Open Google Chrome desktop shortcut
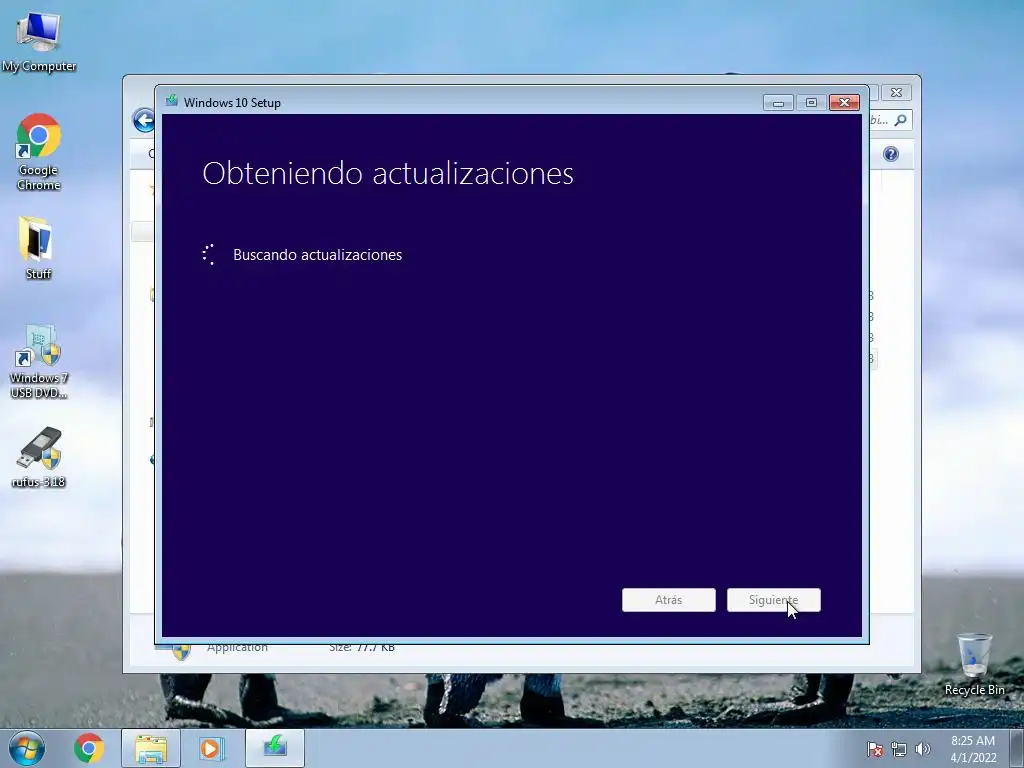This screenshot has width=1024, height=768. point(39,152)
